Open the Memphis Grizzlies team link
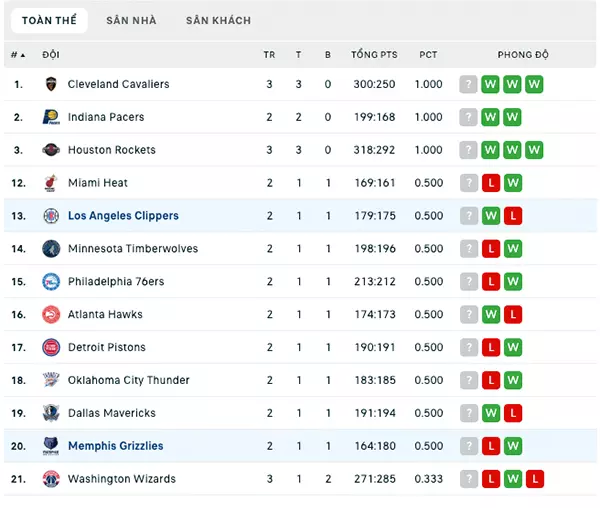This screenshot has height=508, width=600. (x=115, y=446)
